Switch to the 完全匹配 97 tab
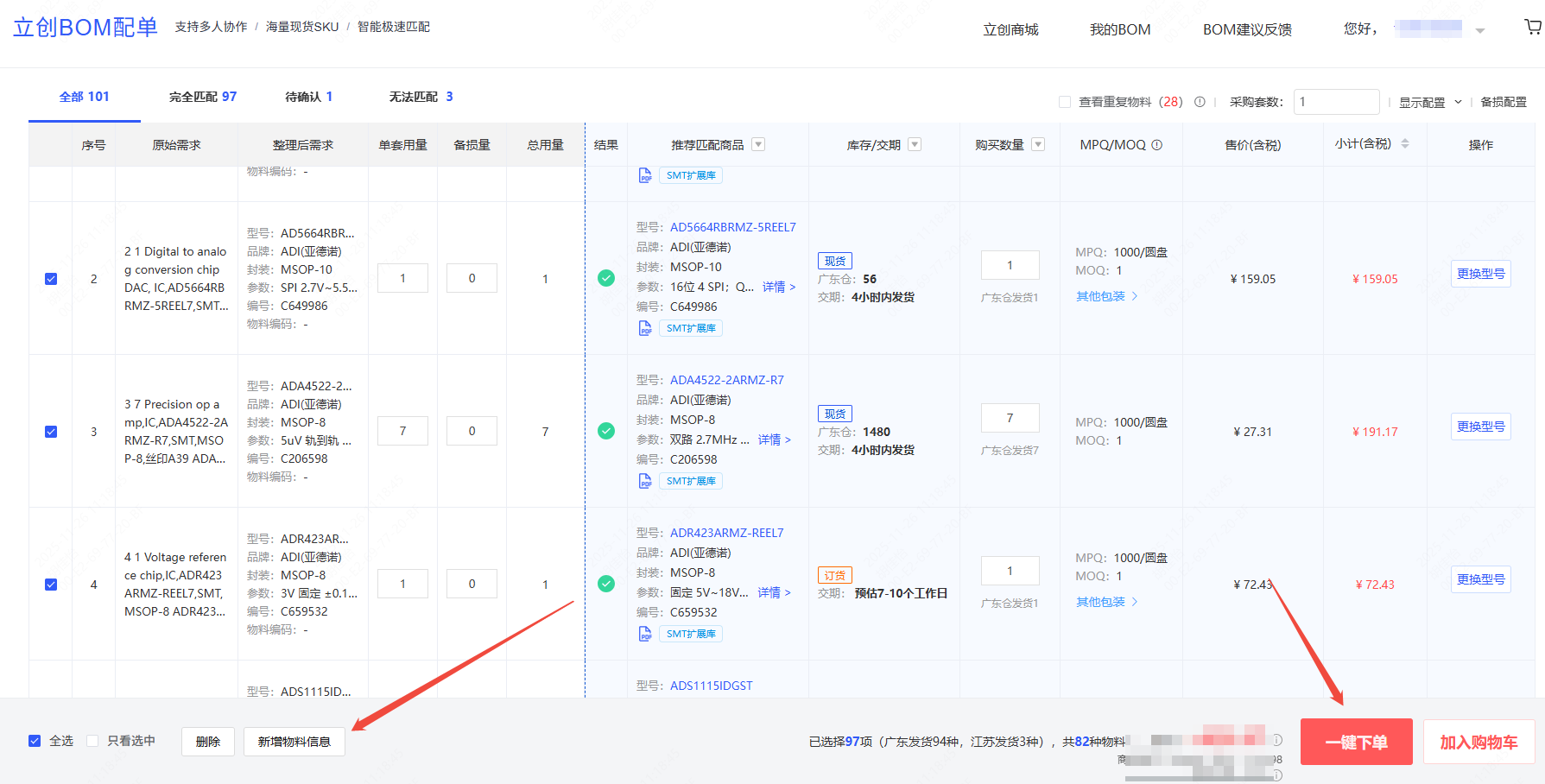 pos(203,97)
